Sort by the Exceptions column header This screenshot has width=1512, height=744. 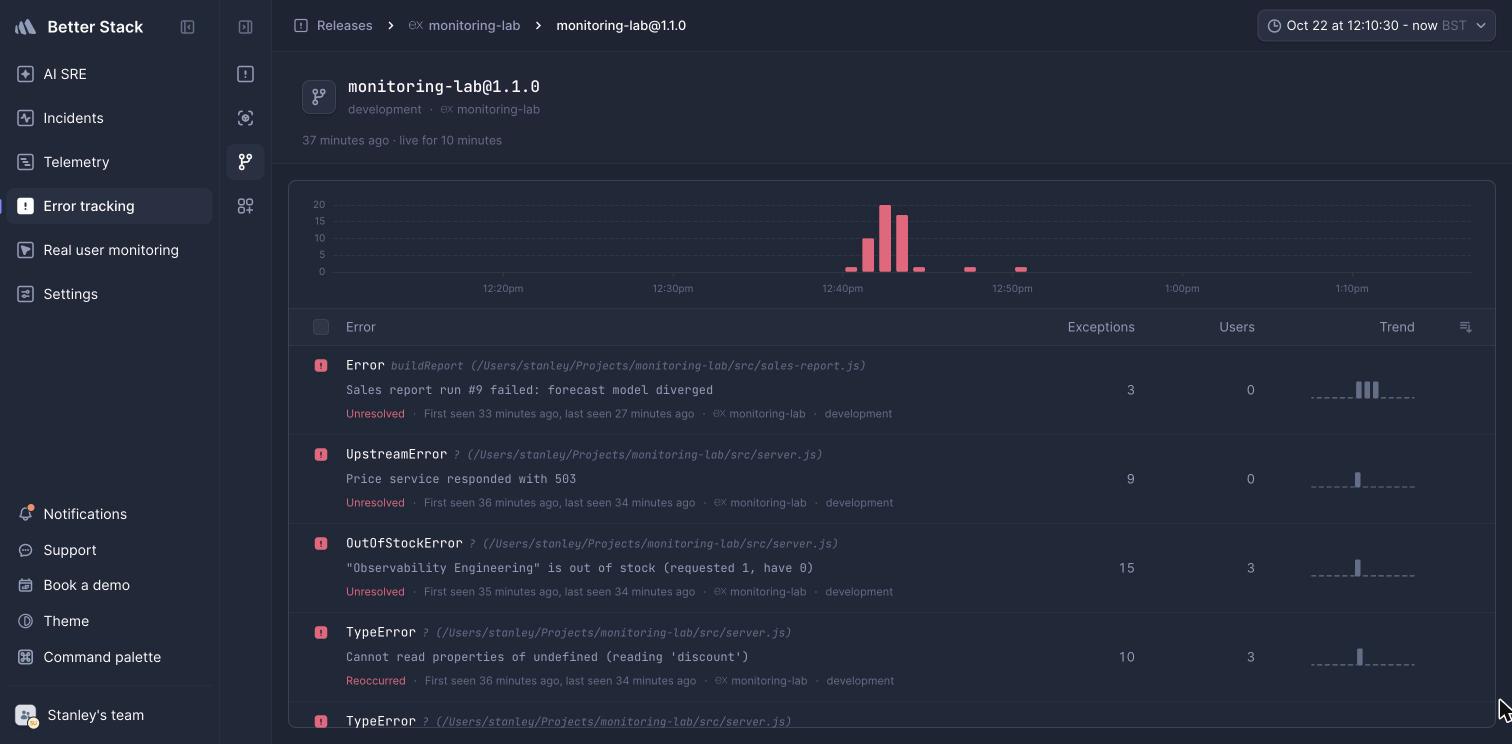point(1101,327)
